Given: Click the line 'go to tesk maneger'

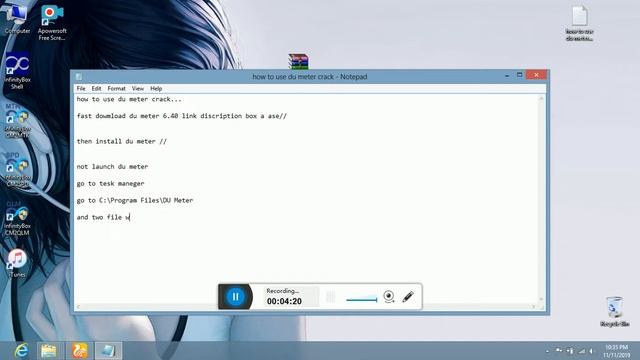Looking at the screenshot, I should coord(110,184).
